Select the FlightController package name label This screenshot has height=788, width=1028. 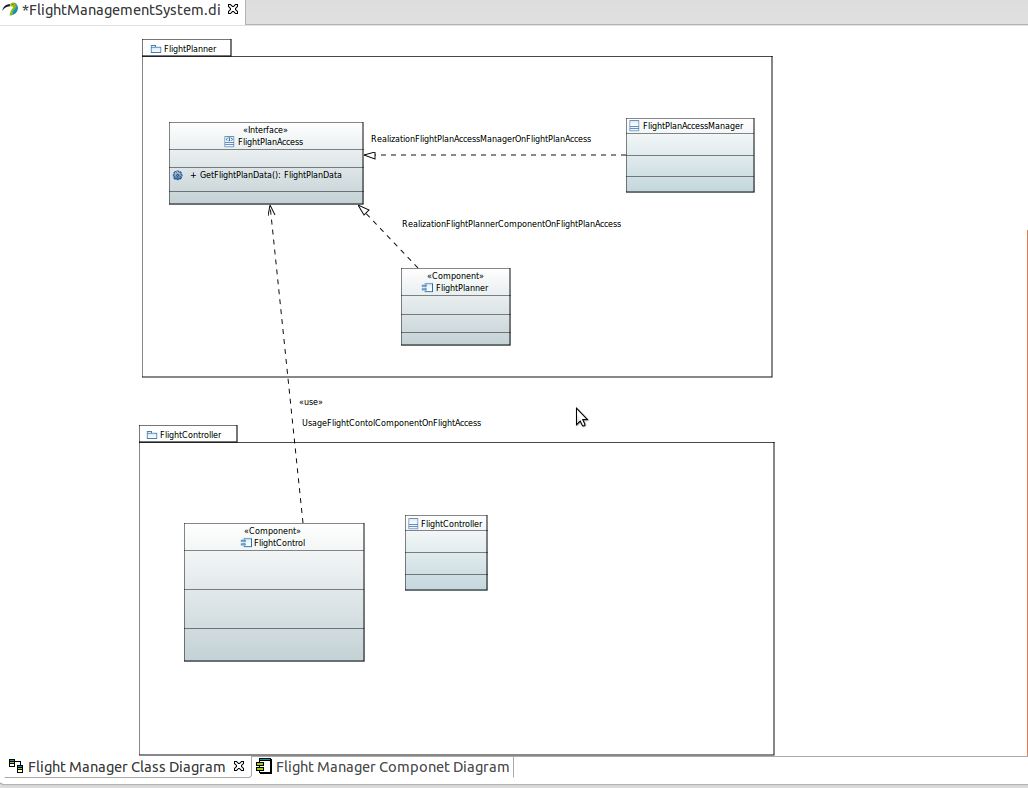[x=191, y=435]
